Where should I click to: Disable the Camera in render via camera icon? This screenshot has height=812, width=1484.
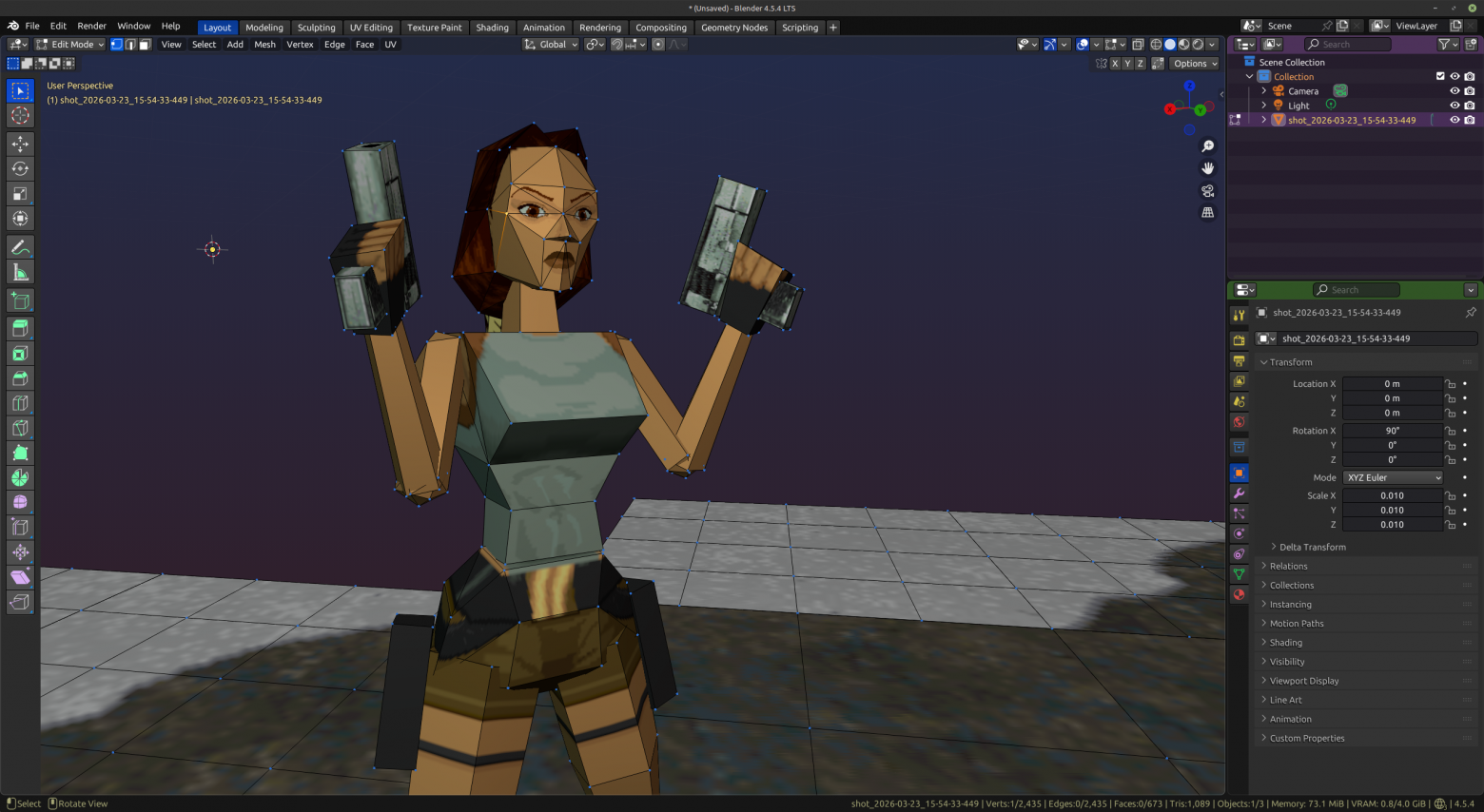(x=1469, y=90)
